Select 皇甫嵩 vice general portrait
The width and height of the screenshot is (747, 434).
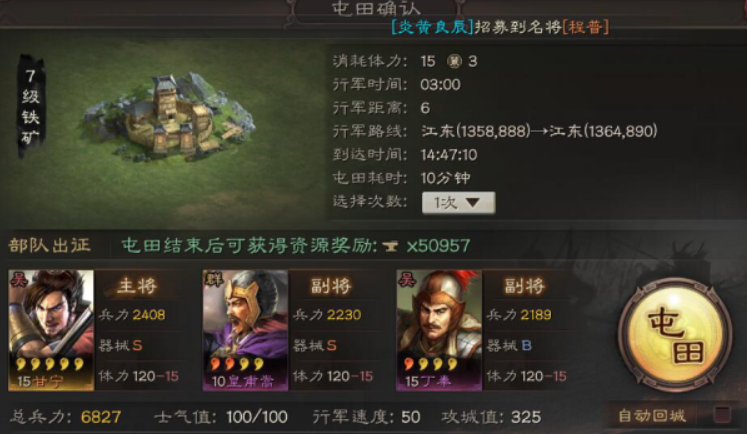click(x=245, y=330)
